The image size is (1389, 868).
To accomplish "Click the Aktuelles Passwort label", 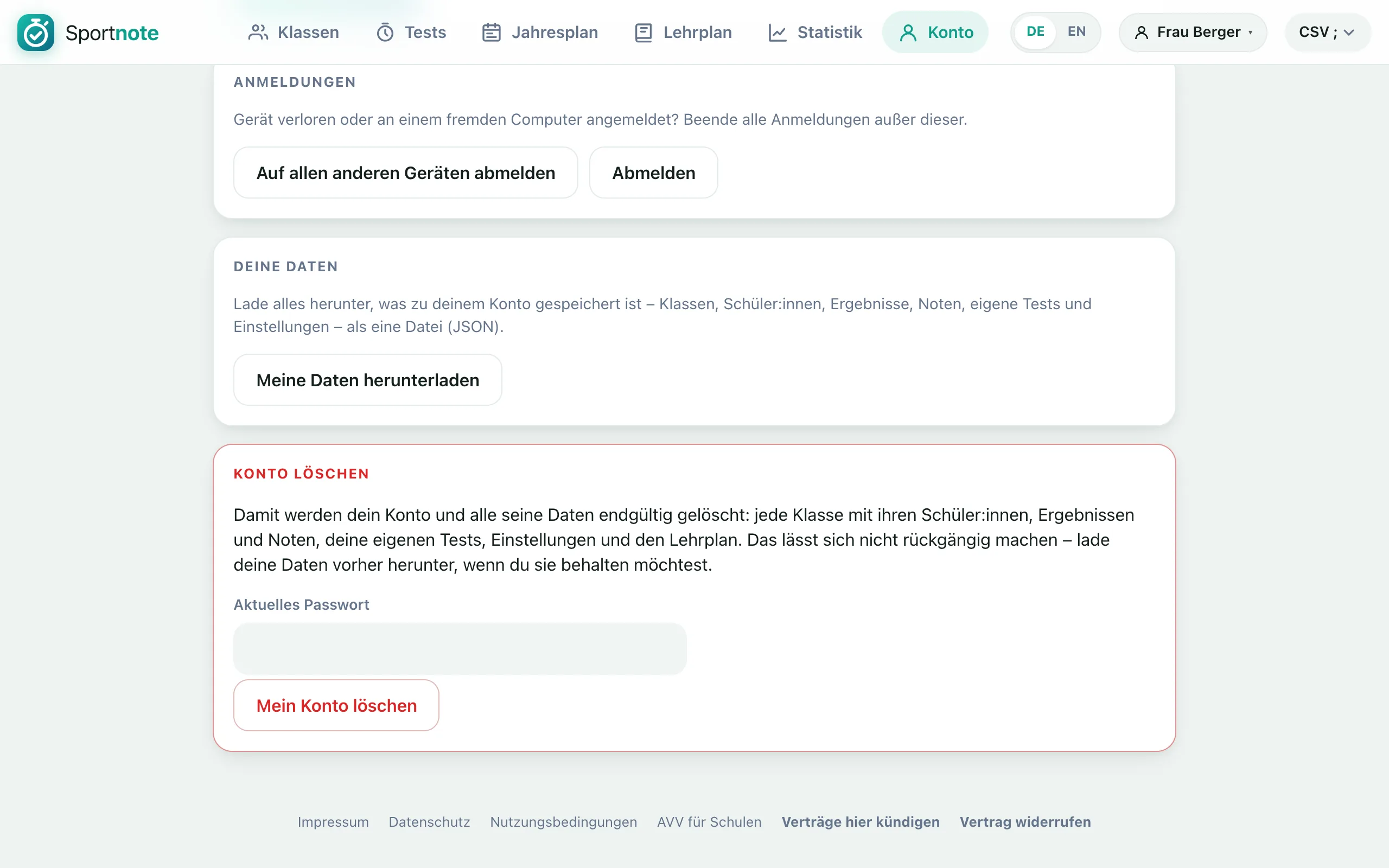I will pos(301,604).
